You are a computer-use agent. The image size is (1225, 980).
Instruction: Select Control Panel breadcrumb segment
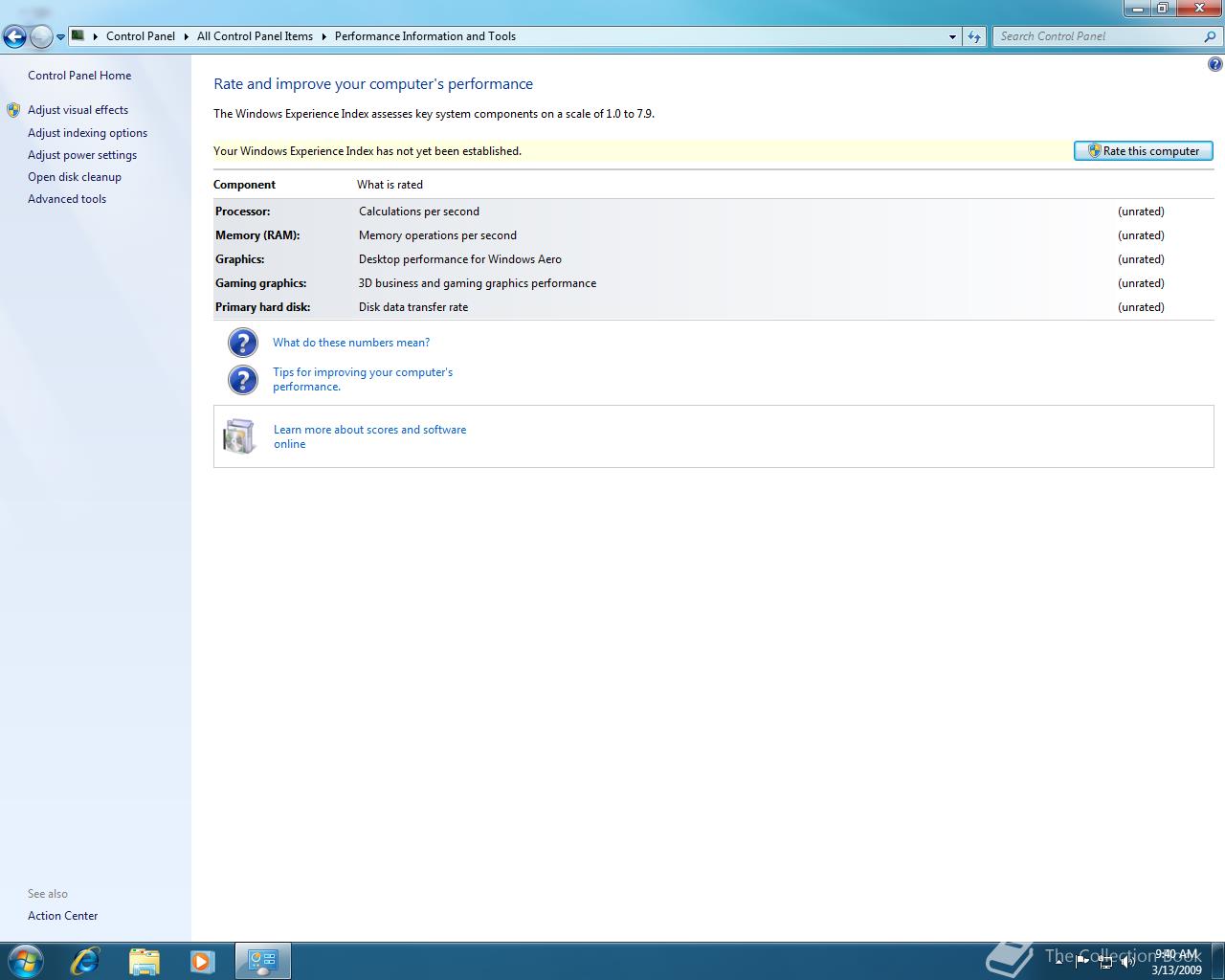tap(141, 36)
